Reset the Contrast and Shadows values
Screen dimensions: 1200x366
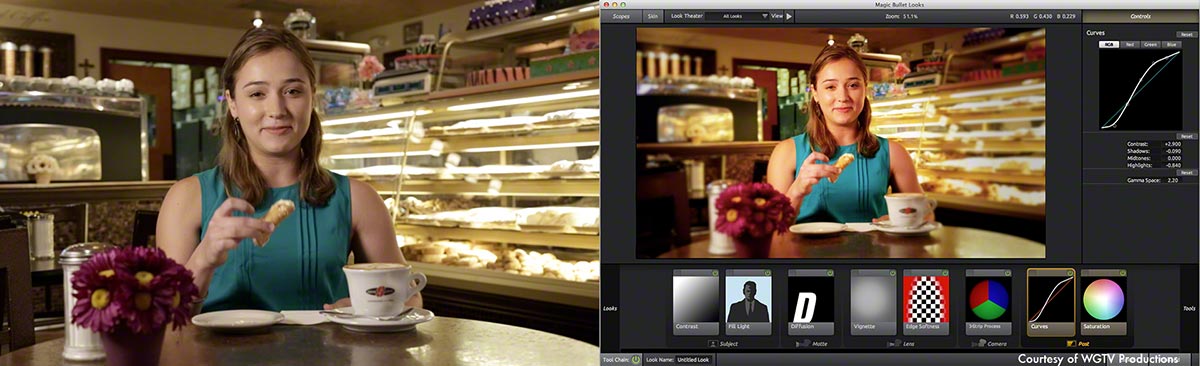[1186, 136]
